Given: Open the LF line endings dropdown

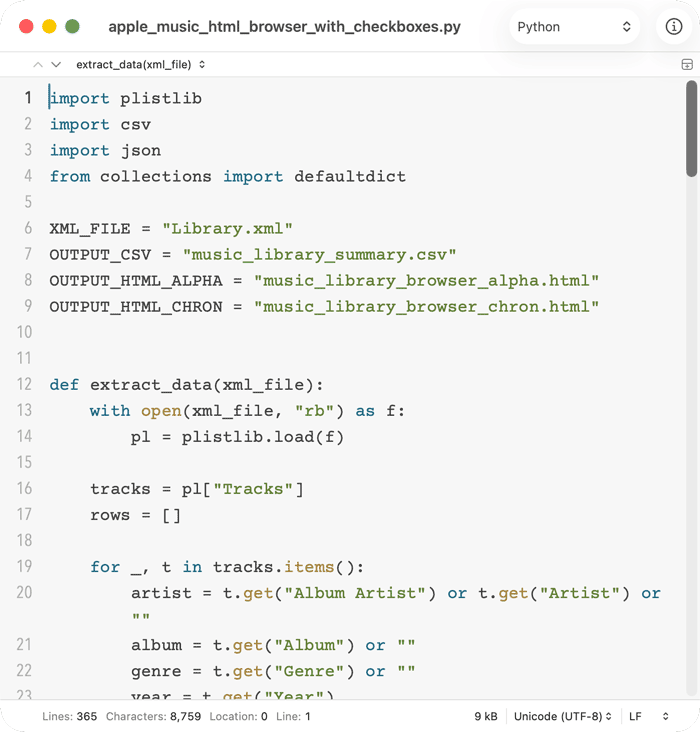Looking at the screenshot, I should [649, 716].
